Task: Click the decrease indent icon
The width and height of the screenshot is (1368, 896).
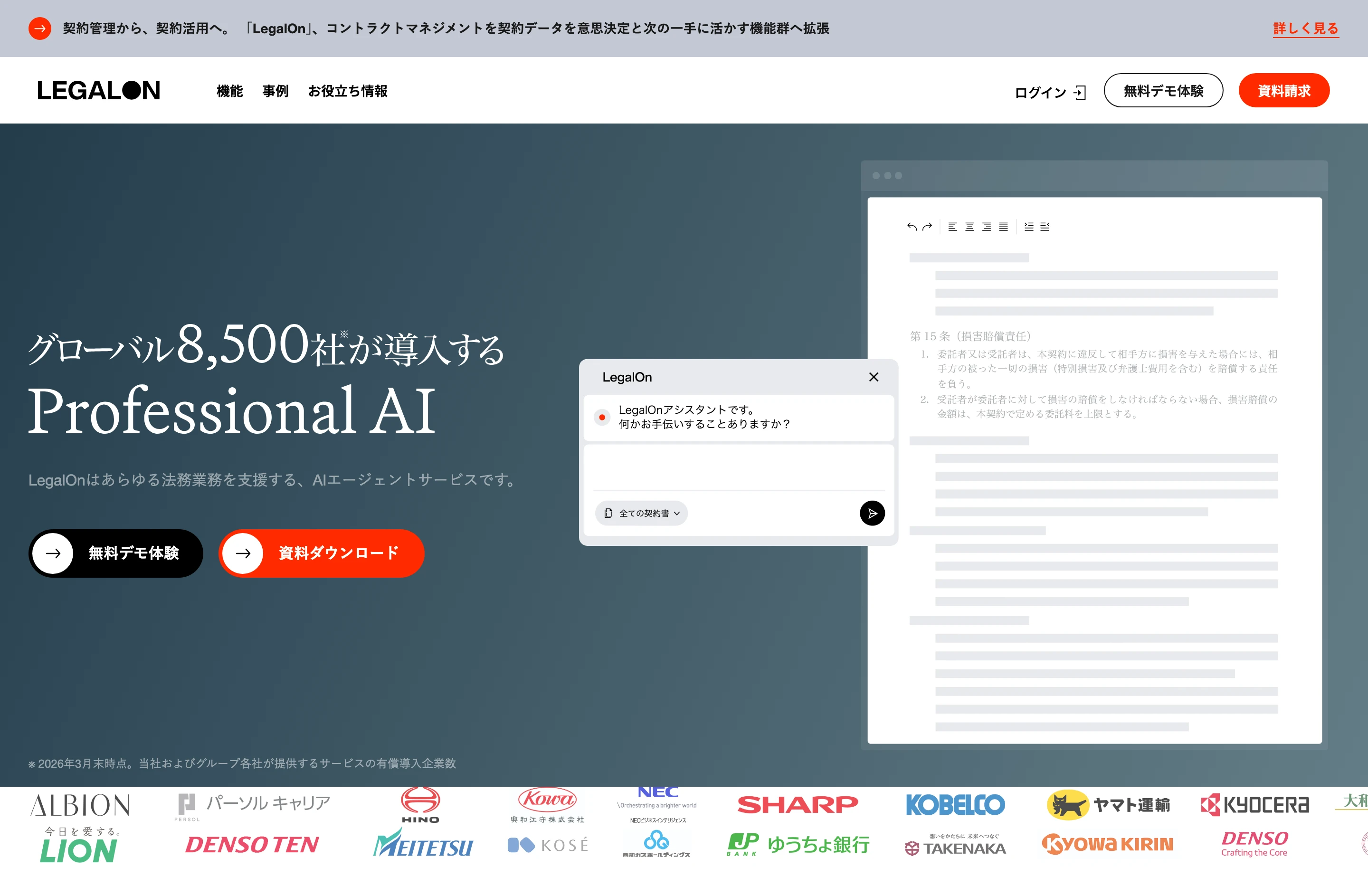Action: coord(1045,227)
